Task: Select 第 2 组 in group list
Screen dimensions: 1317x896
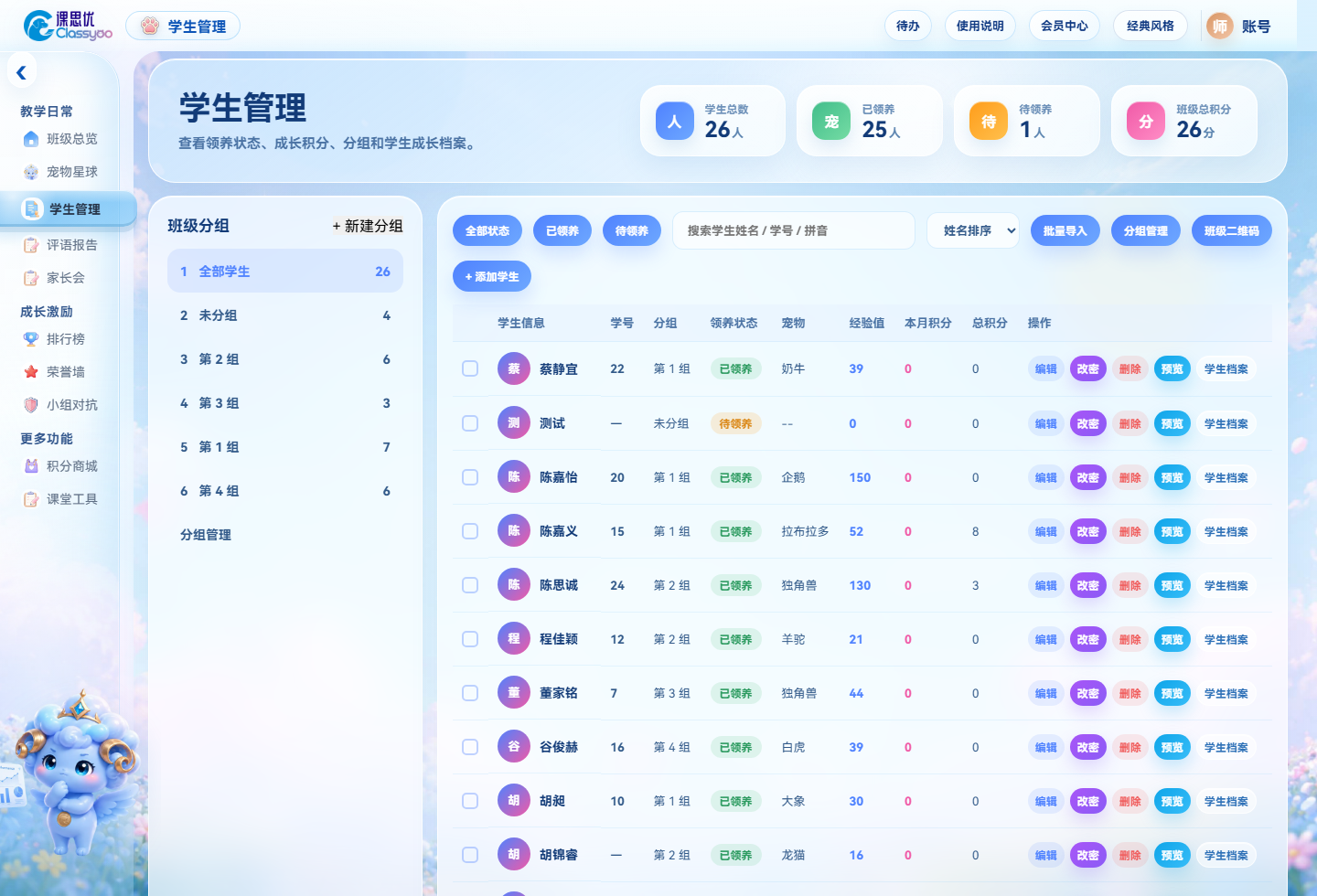Action: [x=285, y=359]
